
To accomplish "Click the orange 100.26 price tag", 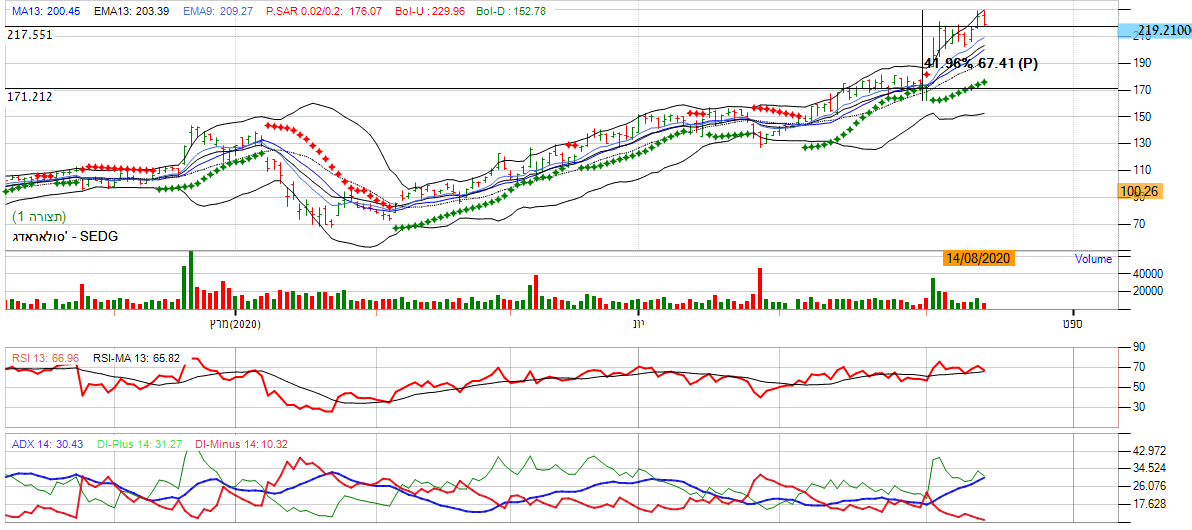I will [x=1139, y=191].
